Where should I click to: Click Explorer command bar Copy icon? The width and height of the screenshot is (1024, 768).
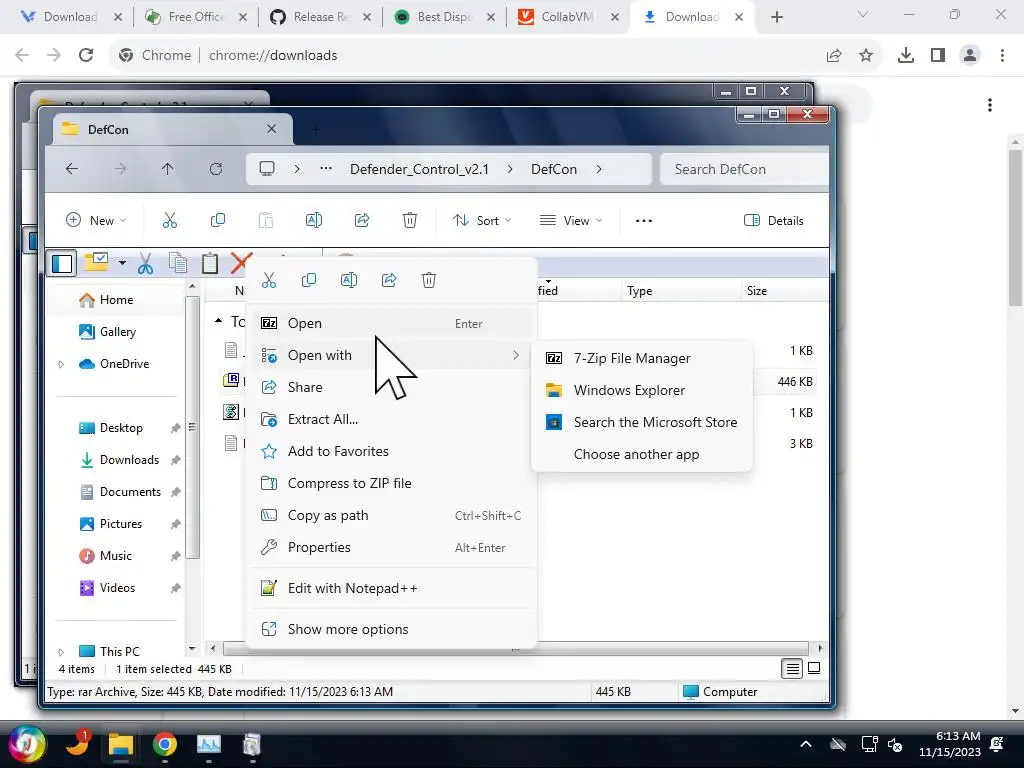pyautogui.click(x=217, y=221)
